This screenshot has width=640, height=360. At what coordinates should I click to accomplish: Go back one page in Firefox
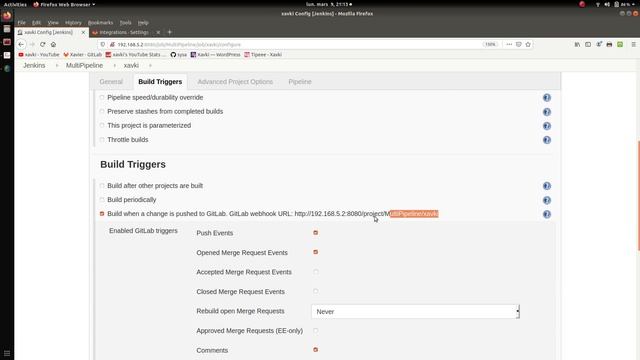click(x=21, y=44)
